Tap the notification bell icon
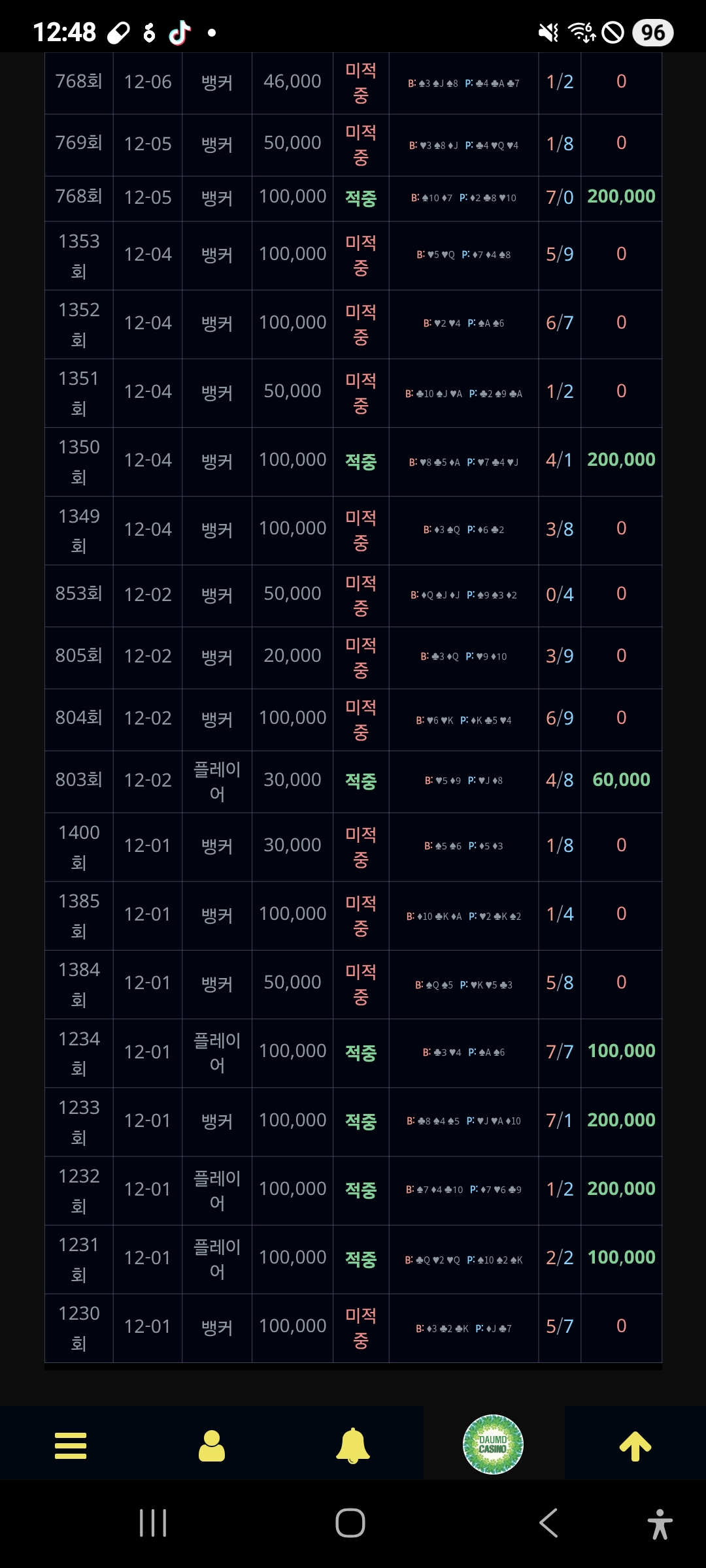The height and width of the screenshot is (1568, 706). (x=353, y=1445)
